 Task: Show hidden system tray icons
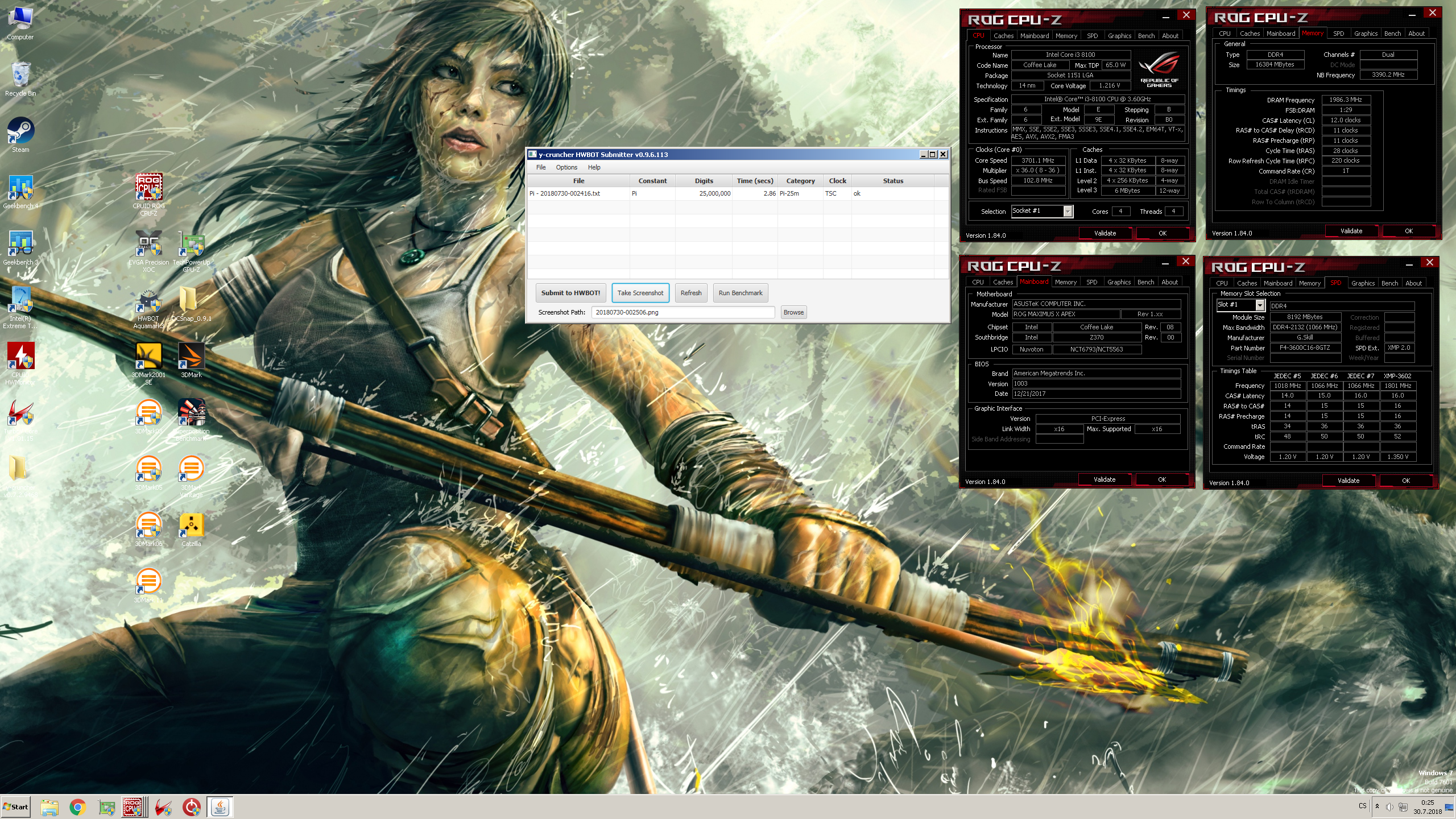tap(1377, 806)
